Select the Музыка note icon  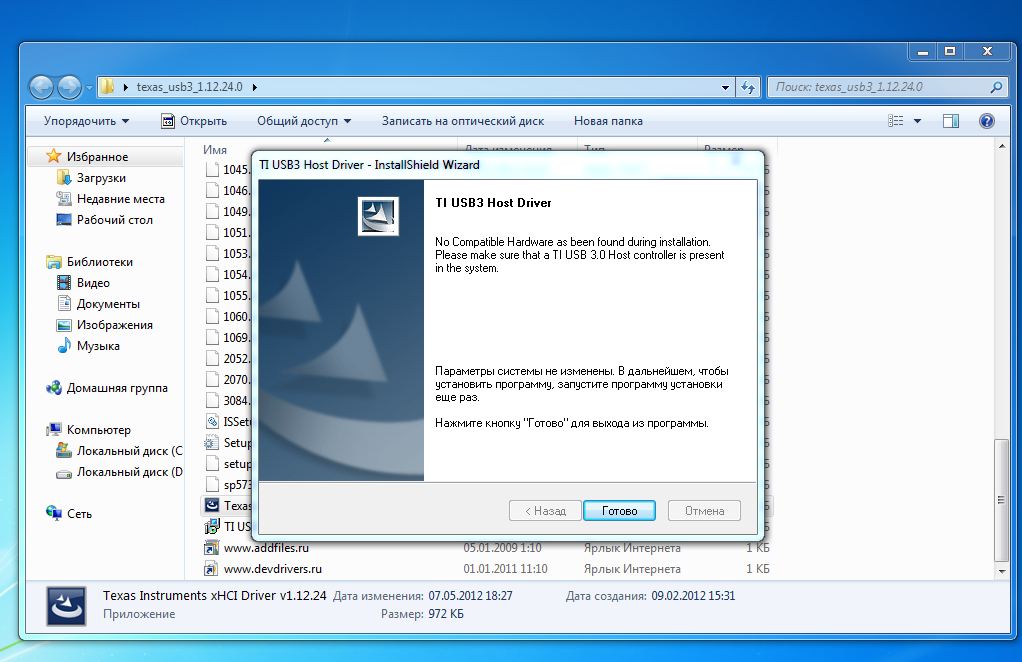click(x=64, y=345)
